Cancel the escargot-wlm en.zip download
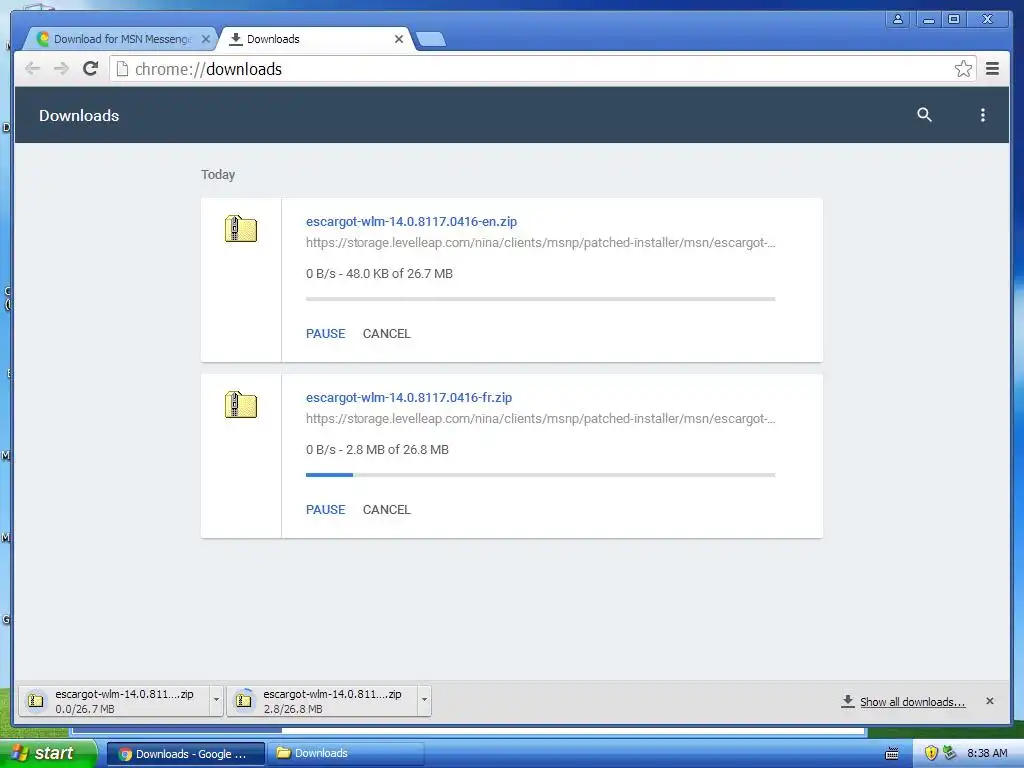The width and height of the screenshot is (1024, 768). coord(387,334)
